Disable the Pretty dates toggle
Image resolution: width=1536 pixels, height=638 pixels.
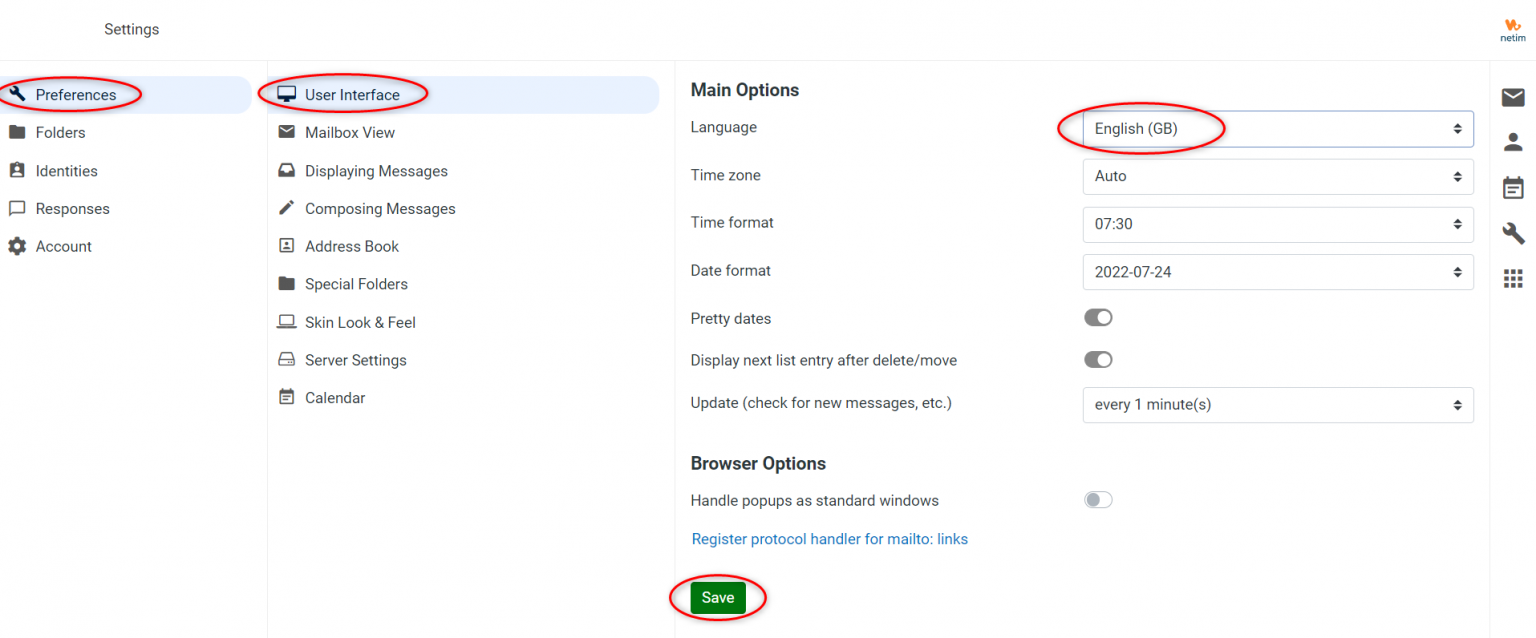1097,317
